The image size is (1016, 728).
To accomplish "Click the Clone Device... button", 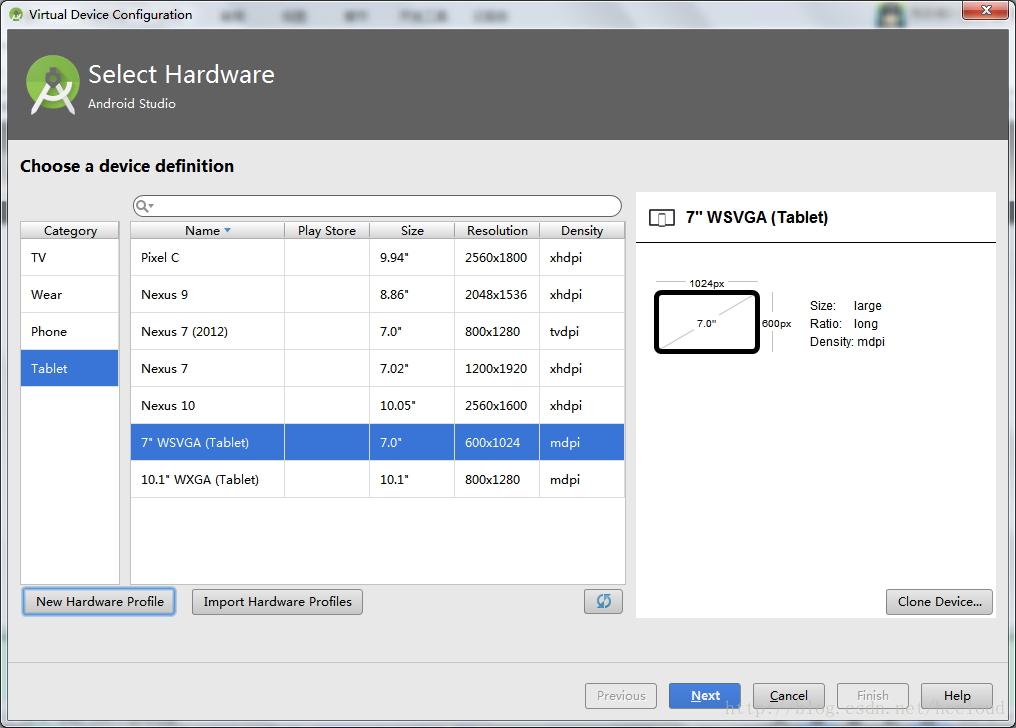I will pos(940,602).
